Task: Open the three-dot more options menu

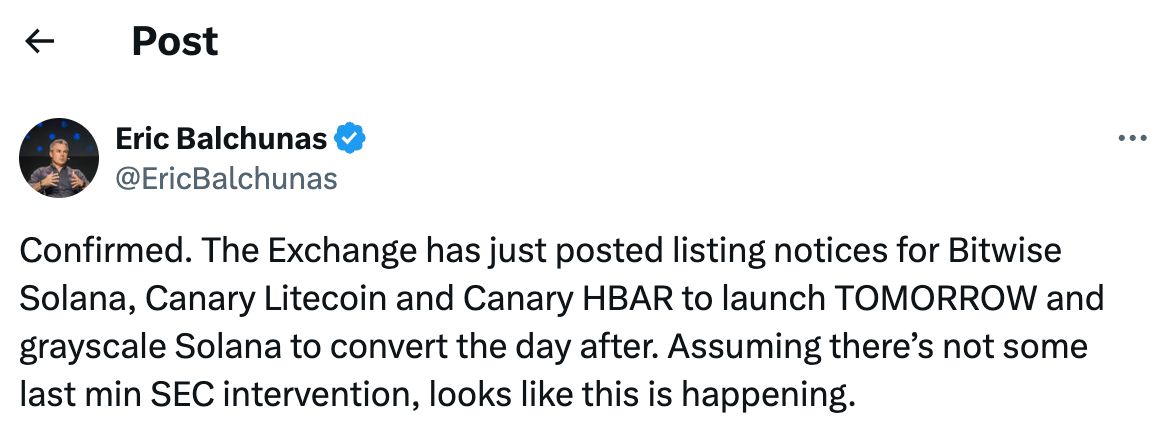Action: point(1131,139)
